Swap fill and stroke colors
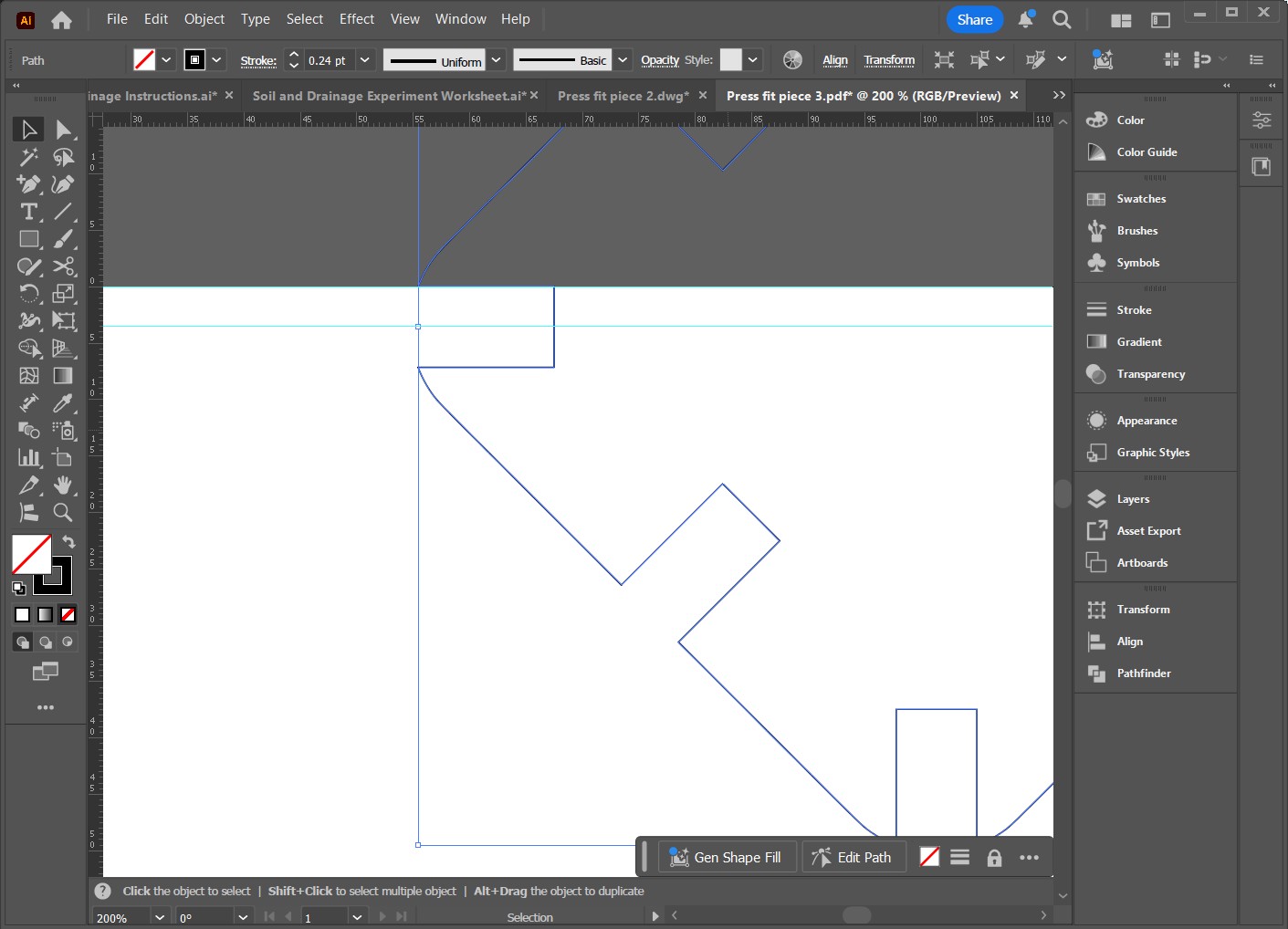 (68, 542)
